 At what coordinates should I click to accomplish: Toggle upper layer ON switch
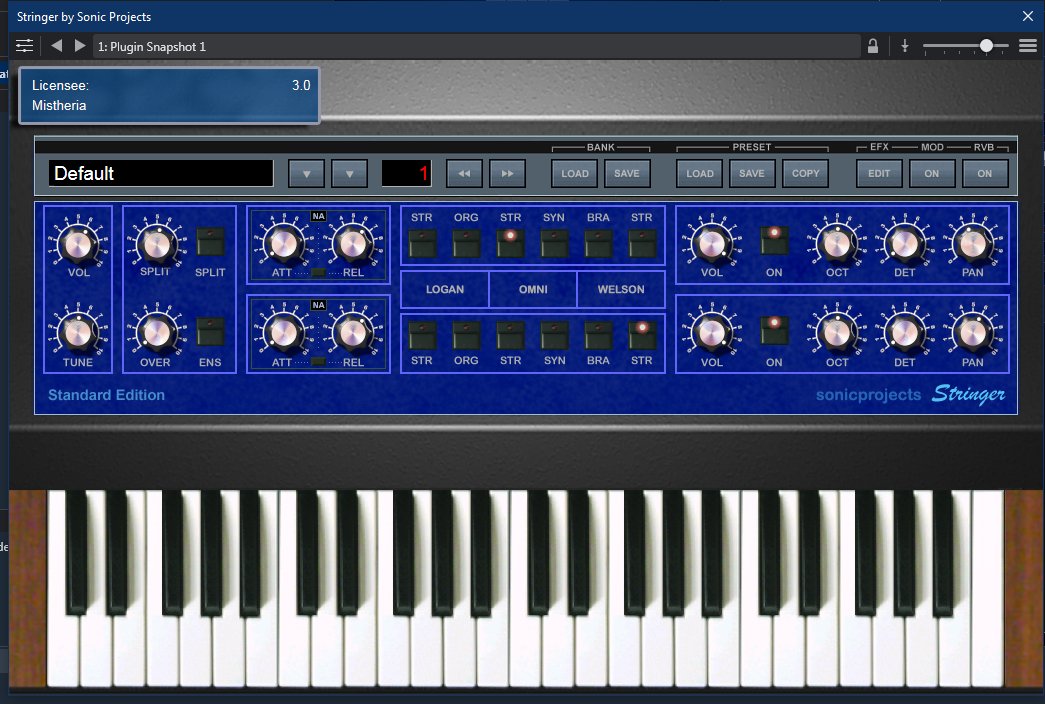tap(774, 241)
